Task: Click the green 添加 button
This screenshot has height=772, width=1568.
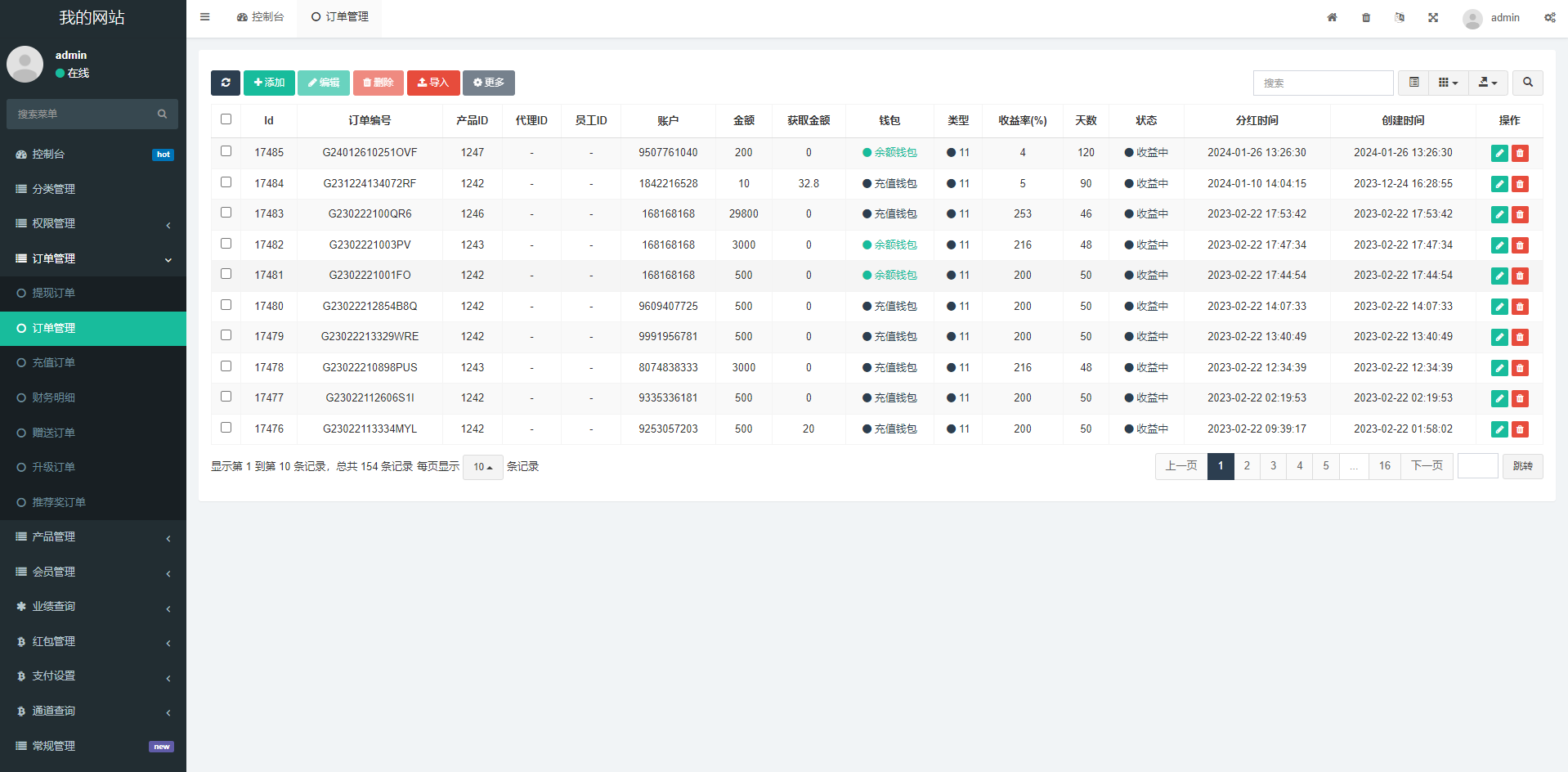Action: tap(269, 83)
